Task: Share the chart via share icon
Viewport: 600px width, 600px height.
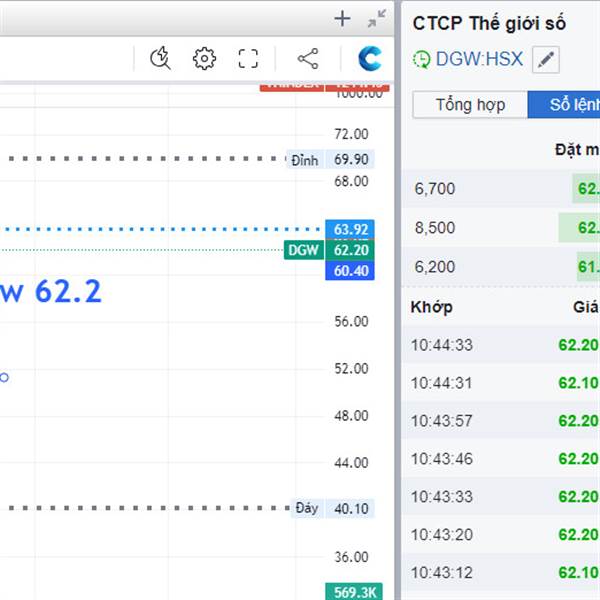Action: [308, 59]
